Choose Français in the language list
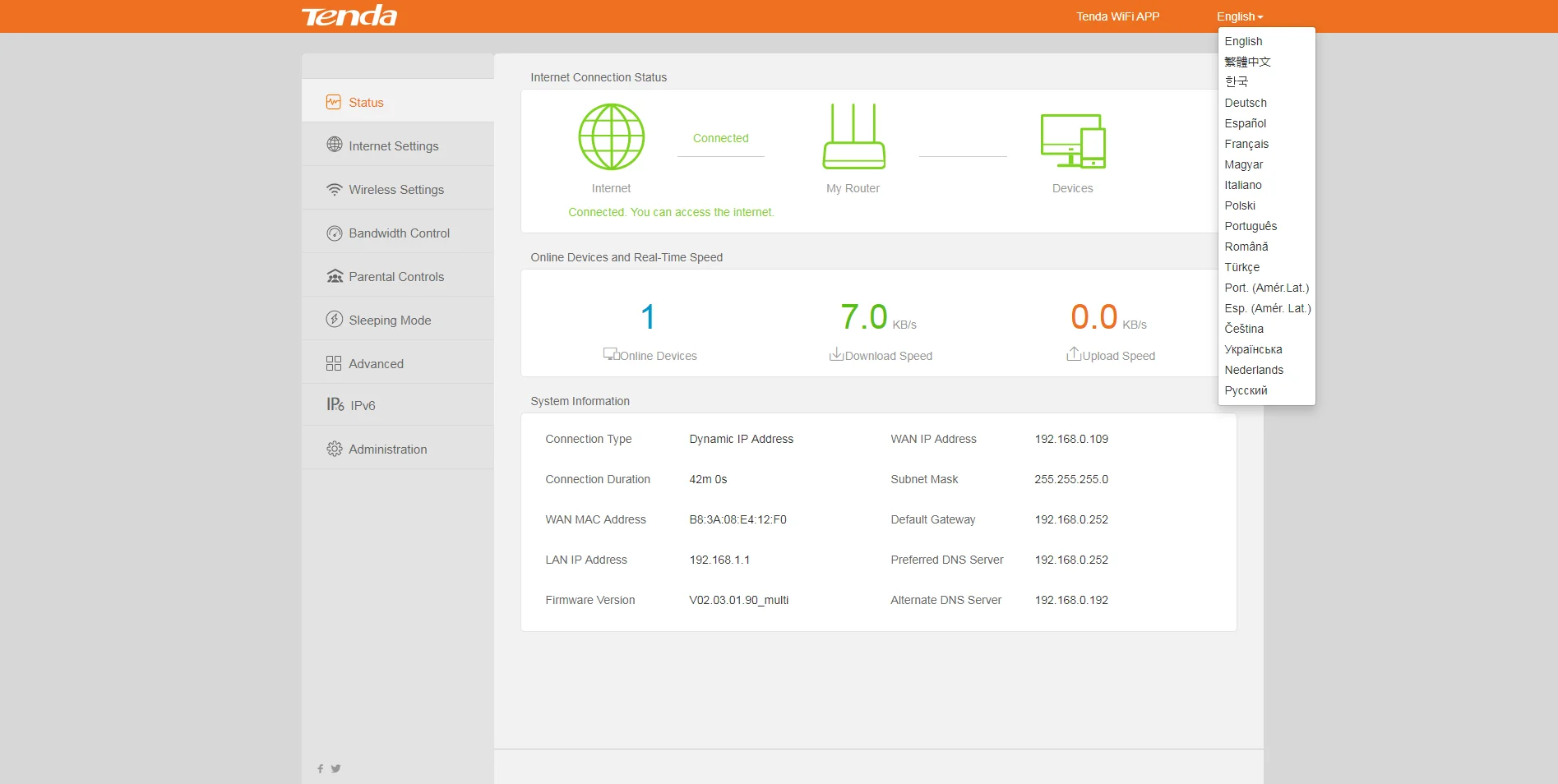 [1246, 144]
